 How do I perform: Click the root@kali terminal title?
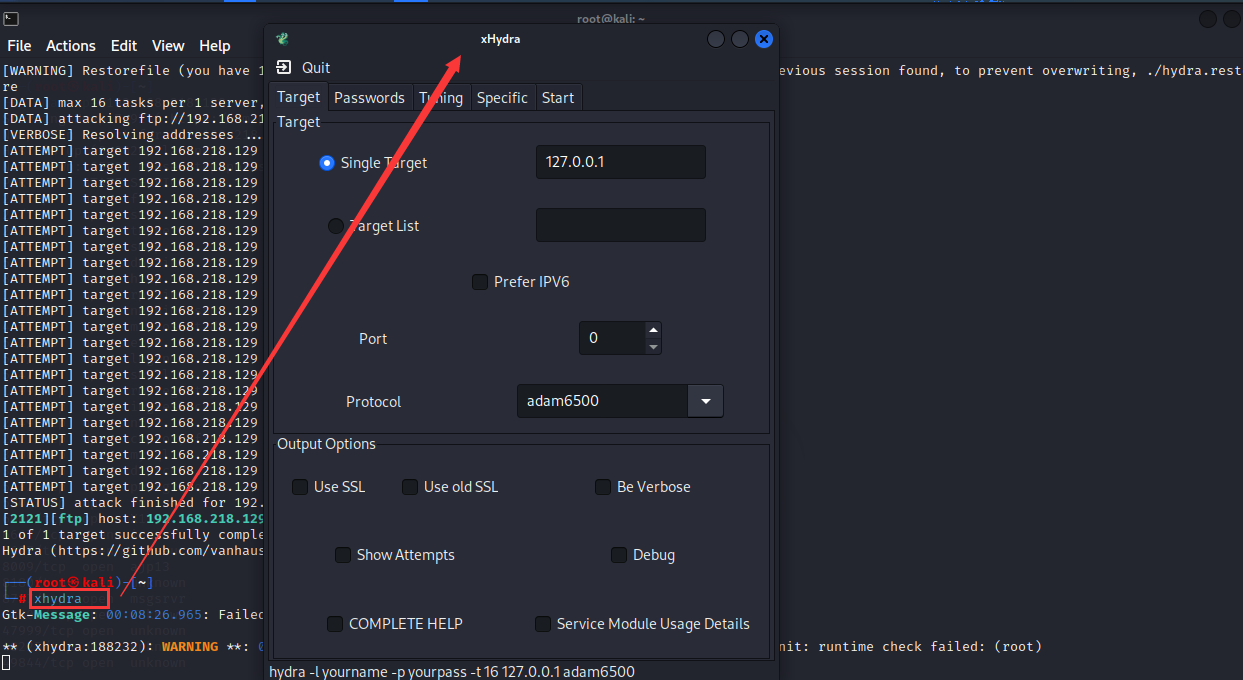tap(613, 19)
